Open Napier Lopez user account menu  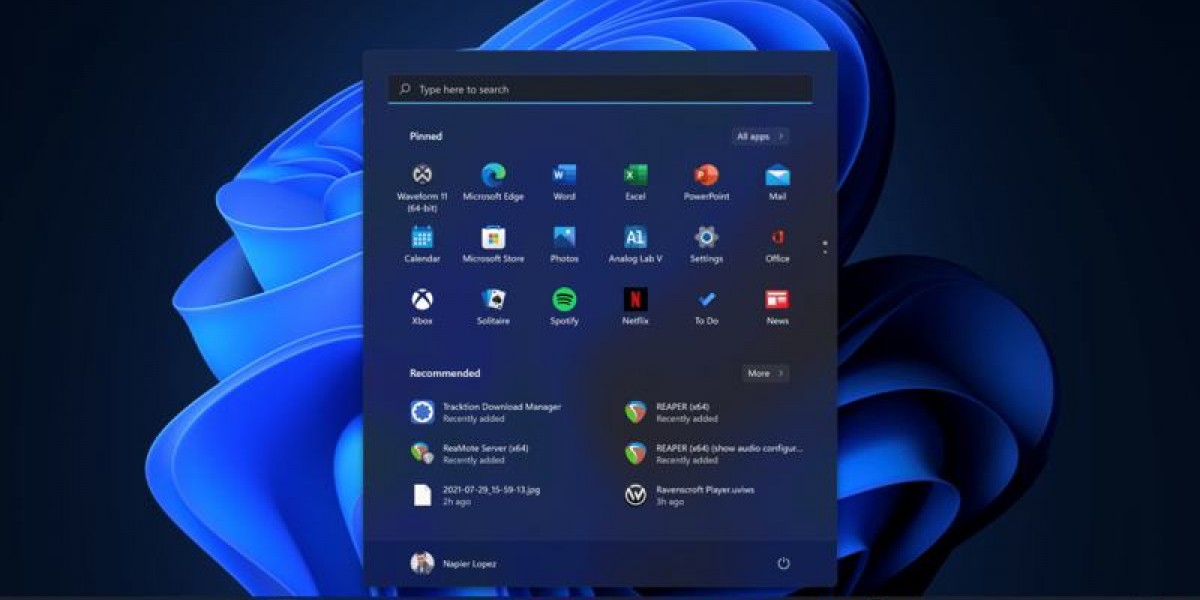pos(453,563)
